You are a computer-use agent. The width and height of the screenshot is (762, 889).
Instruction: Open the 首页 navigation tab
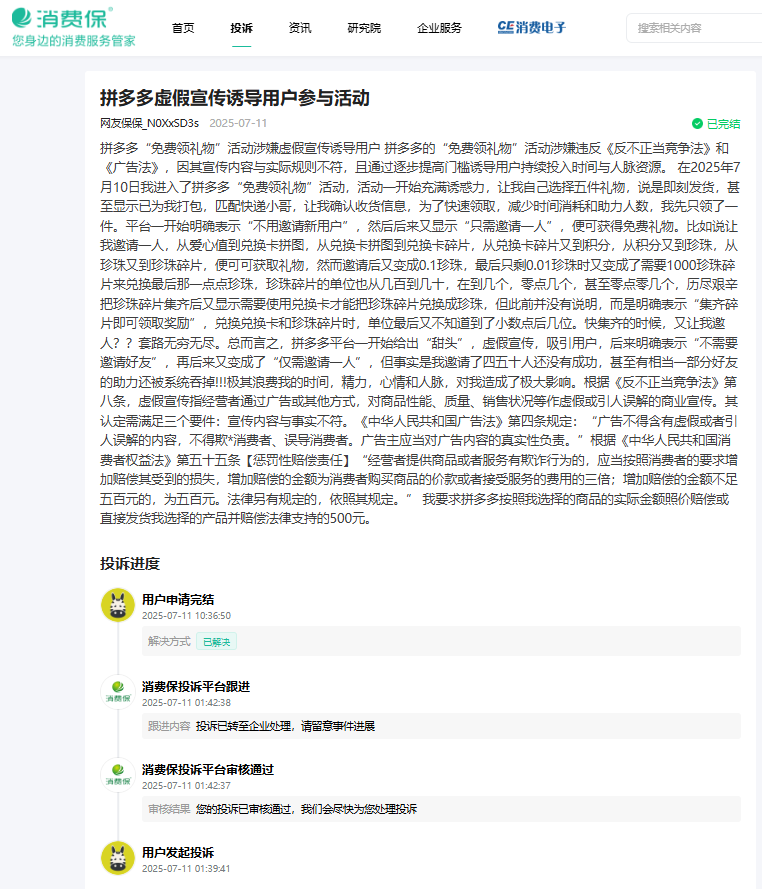click(x=183, y=28)
